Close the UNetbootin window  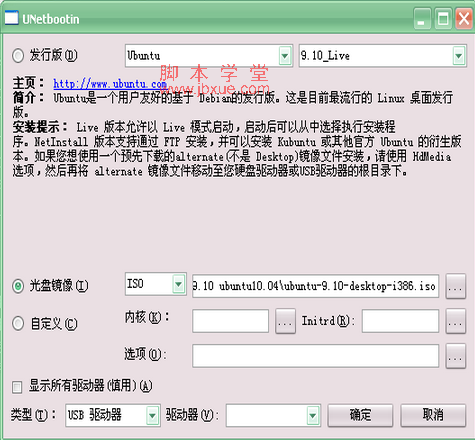464,19
